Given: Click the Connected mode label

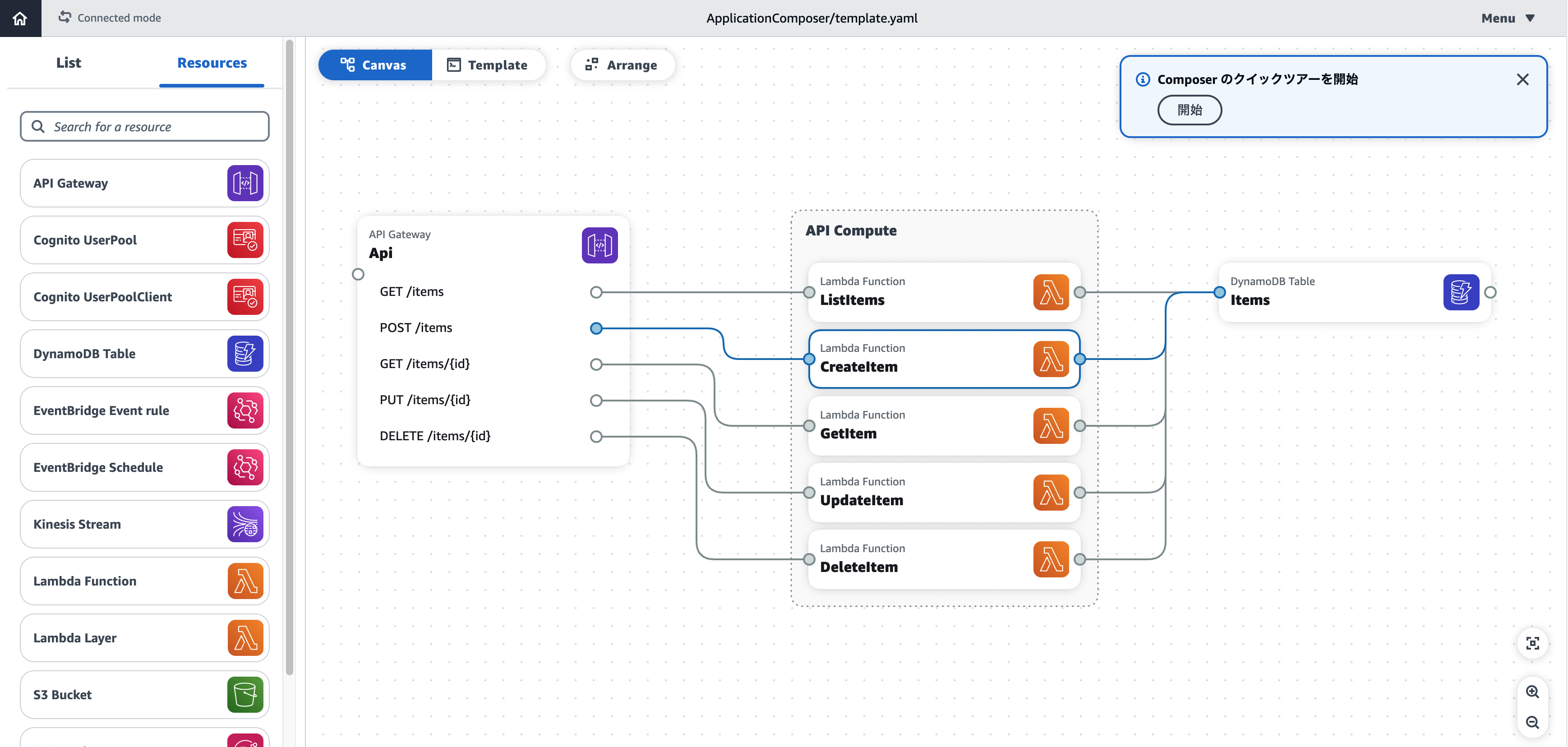Looking at the screenshot, I should coord(119,18).
